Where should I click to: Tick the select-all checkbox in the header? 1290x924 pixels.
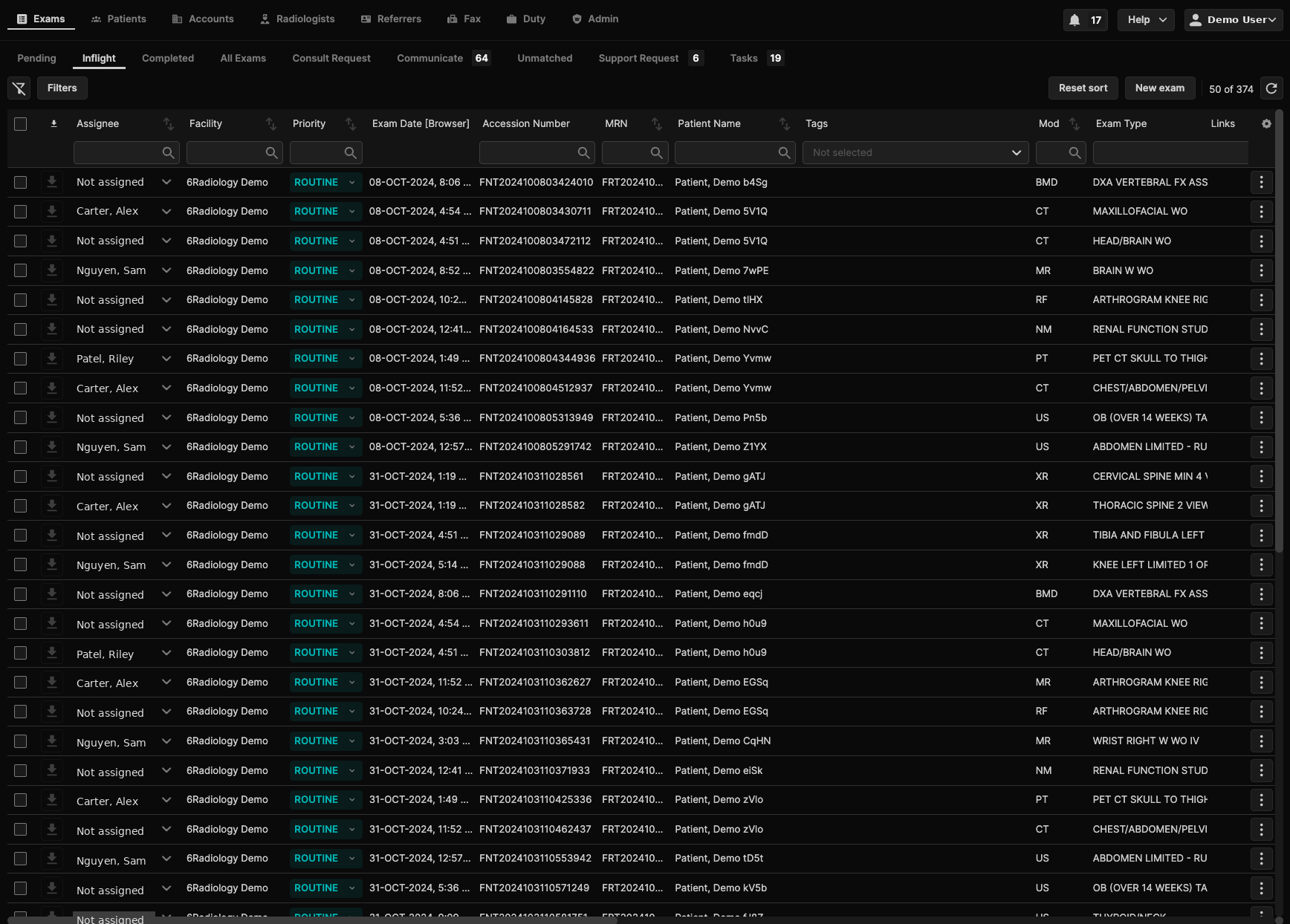[x=21, y=124]
